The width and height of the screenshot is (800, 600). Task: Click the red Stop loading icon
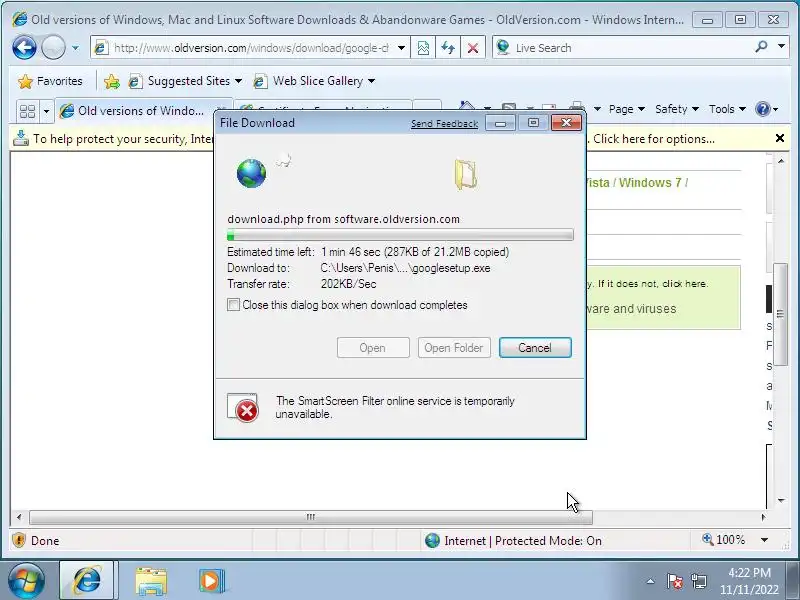click(x=473, y=48)
